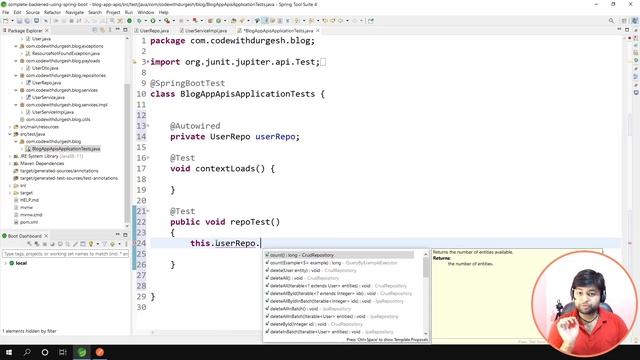Minimize the Boot Dashboard panel
Image resolution: width=640 pixels, height=360 pixels.
(118, 235)
